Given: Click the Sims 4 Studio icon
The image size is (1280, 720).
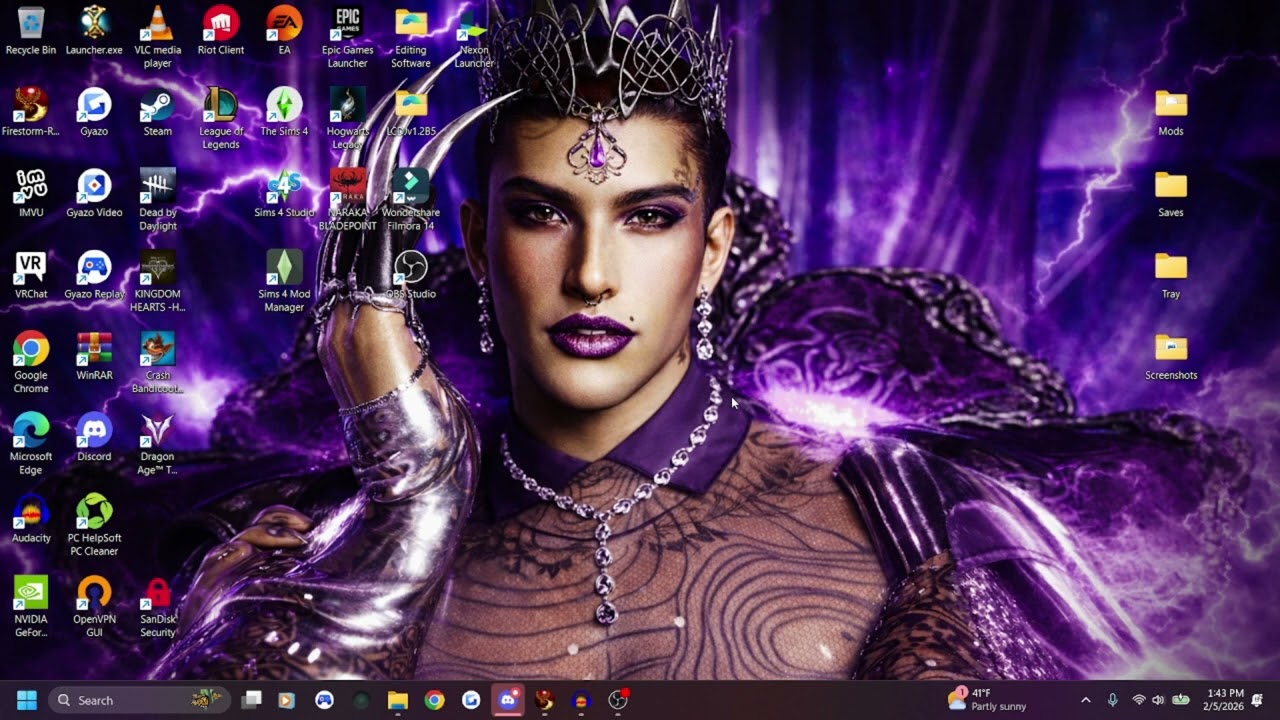Looking at the screenshot, I should pos(284,193).
